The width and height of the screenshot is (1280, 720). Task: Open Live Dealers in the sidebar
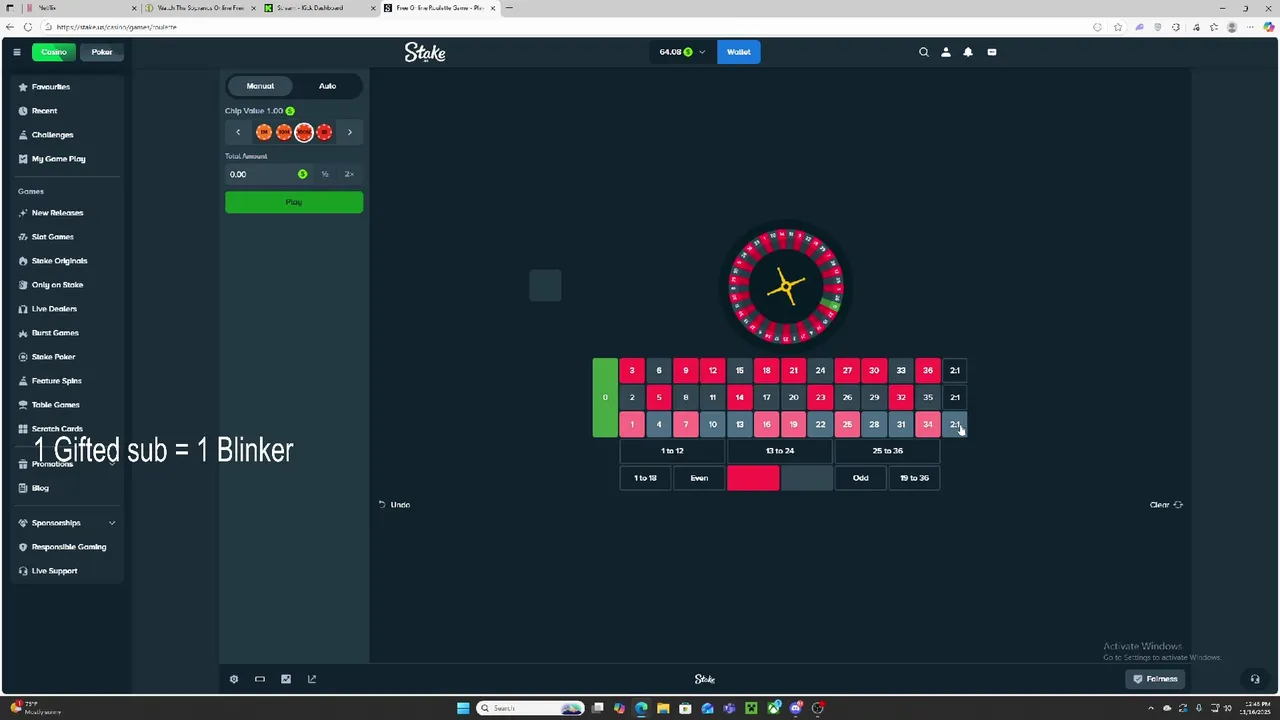click(x=54, y=309)
